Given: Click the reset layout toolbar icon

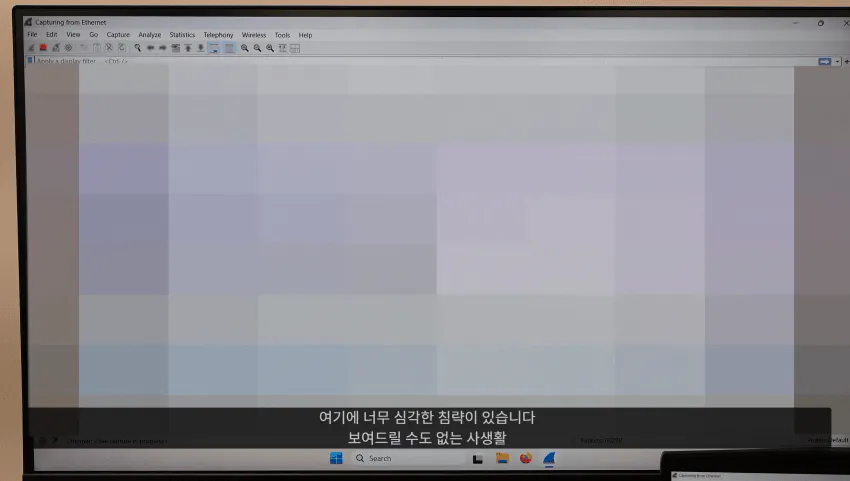Looking at the screenshot, I should (x=295, y=48).
